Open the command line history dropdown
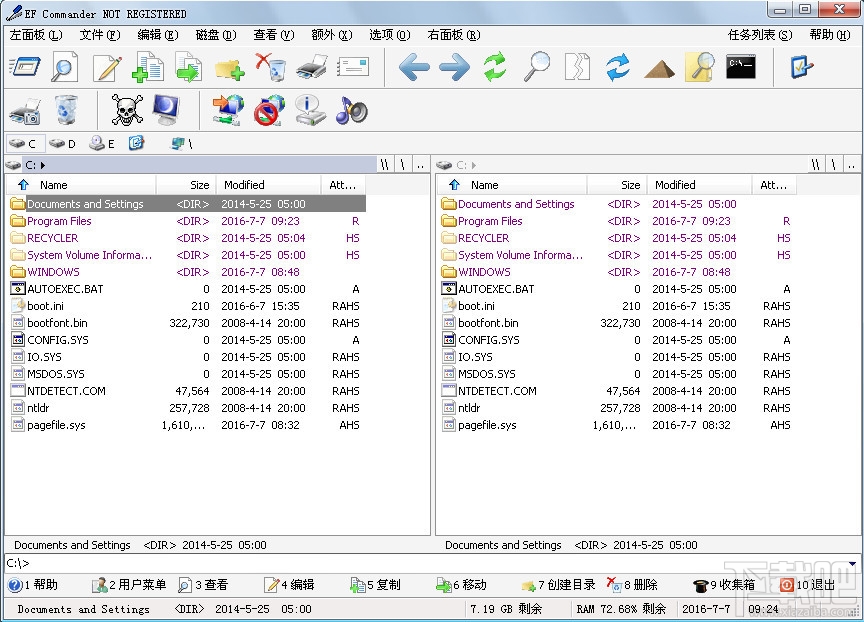 (852, 564)
